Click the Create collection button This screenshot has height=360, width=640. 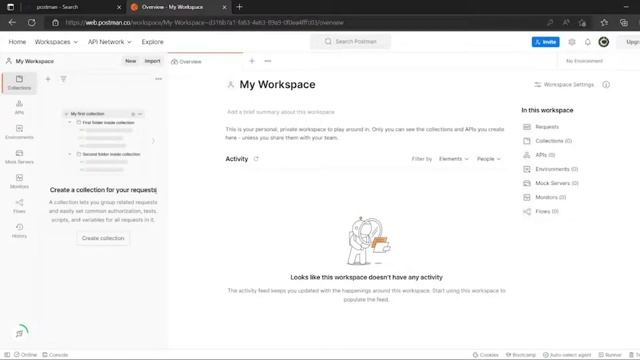103,238
